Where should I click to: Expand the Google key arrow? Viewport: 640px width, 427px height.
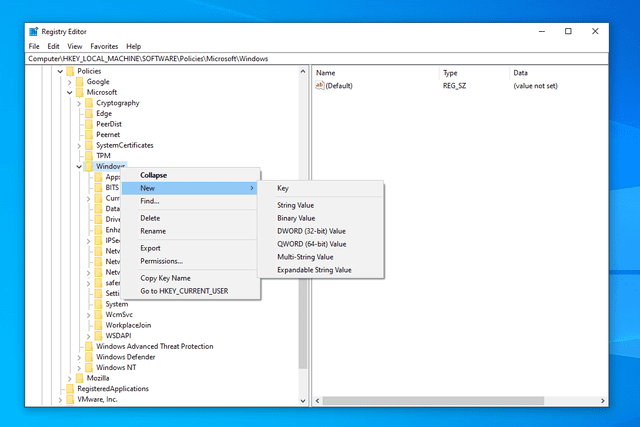pos(70,82)
